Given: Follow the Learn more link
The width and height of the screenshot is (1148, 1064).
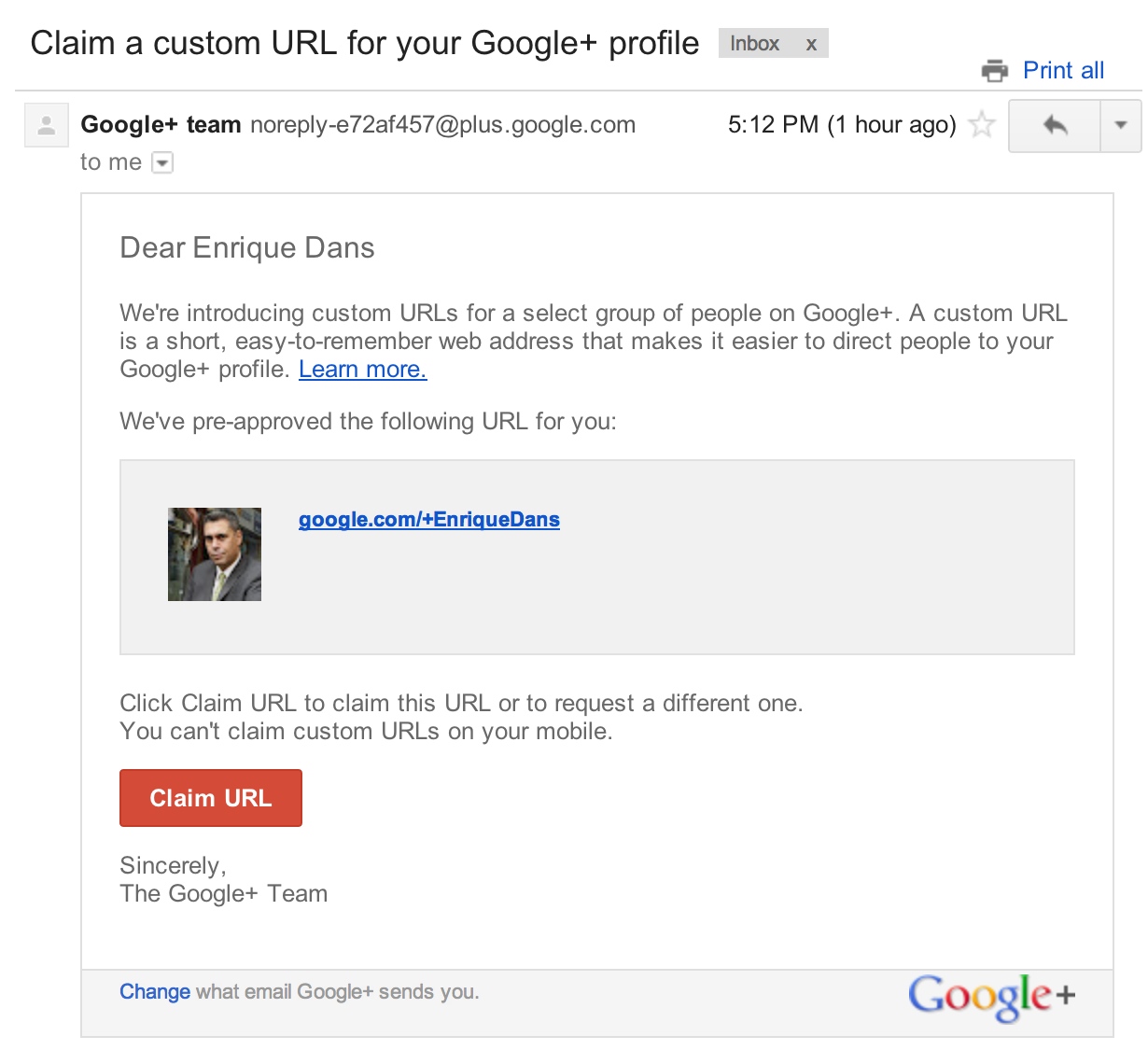Looking at the screenshot, I should (362, 370).
